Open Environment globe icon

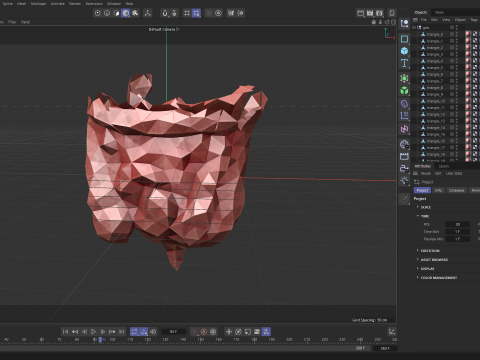[x=404, y=144]
